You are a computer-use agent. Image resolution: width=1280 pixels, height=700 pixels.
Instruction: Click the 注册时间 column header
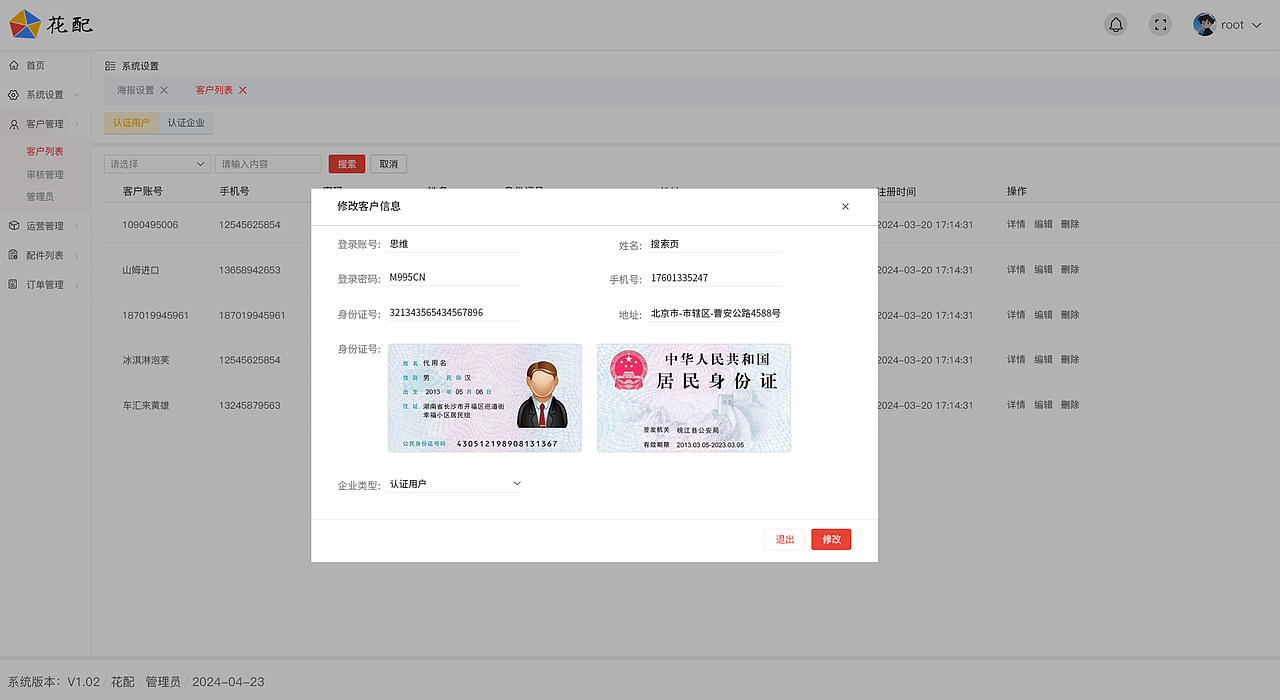[x=896, y=191]
